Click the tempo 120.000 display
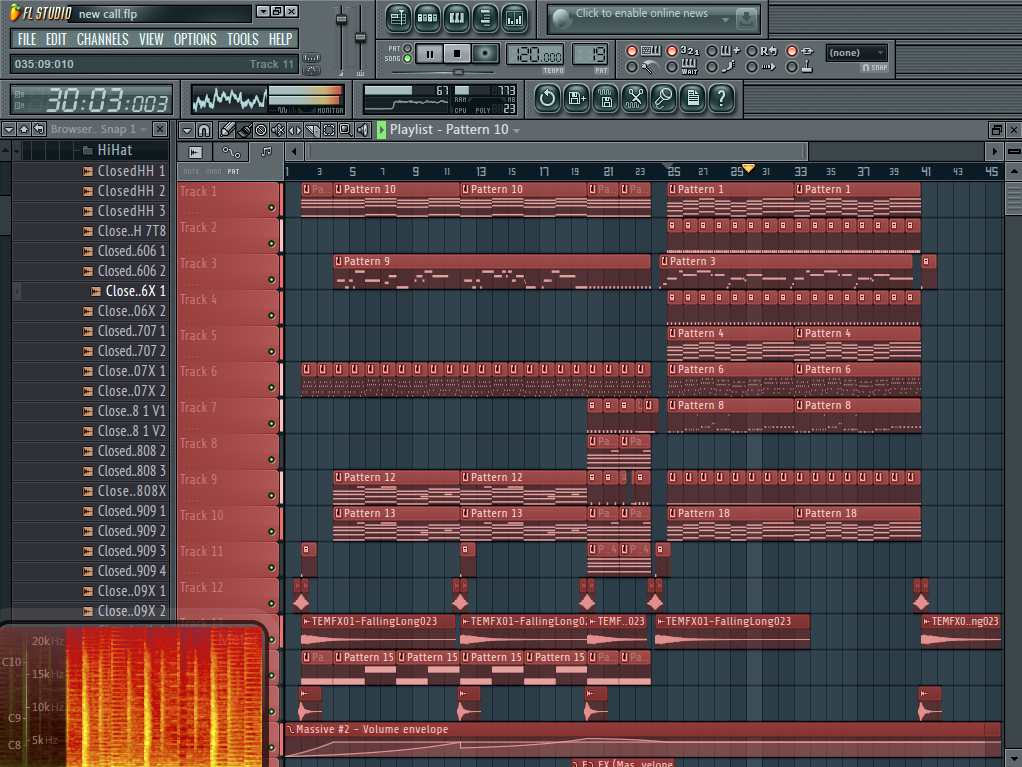This screenshot has width=1022, height=767. point(535,55)
